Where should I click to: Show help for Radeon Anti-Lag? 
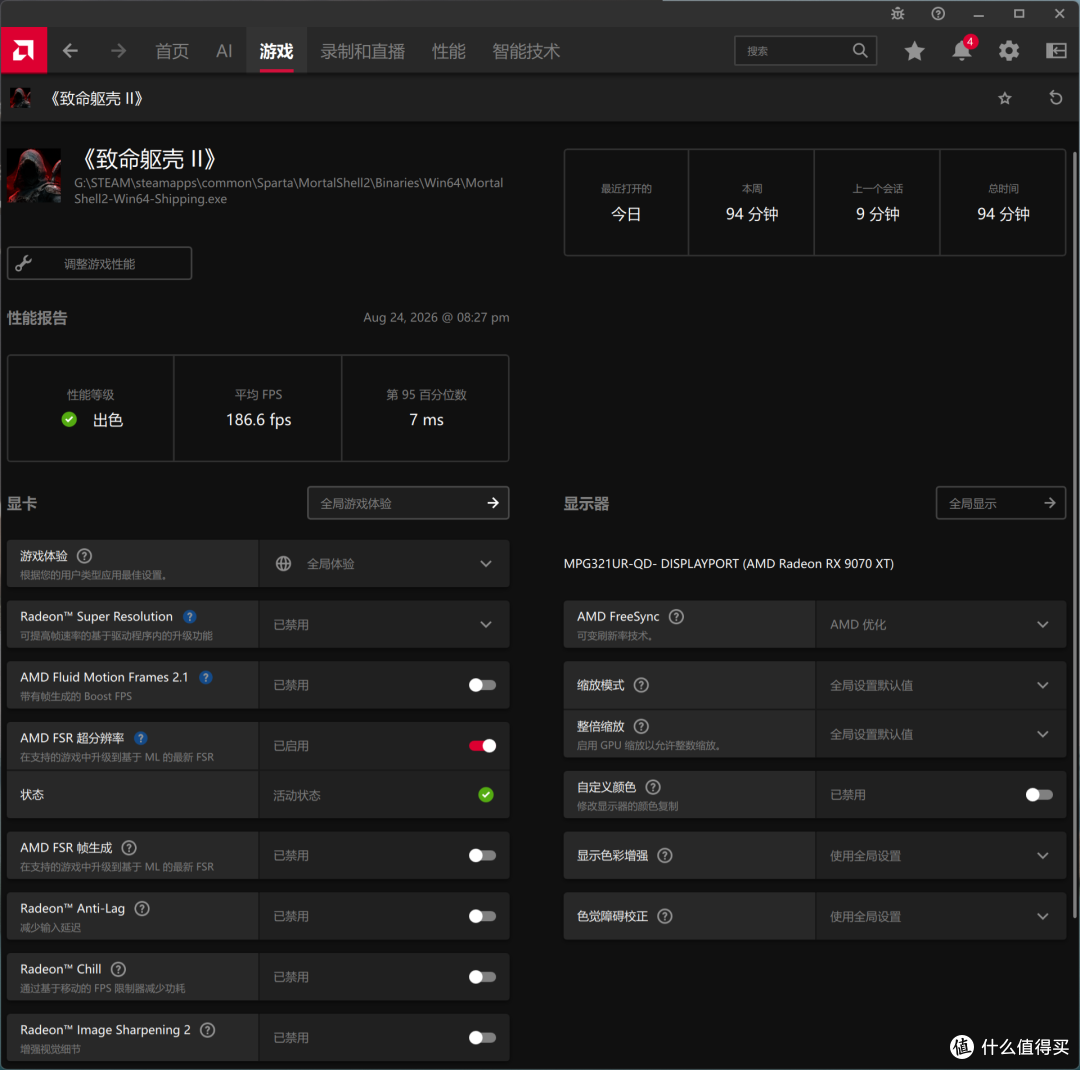coord(142,908)
